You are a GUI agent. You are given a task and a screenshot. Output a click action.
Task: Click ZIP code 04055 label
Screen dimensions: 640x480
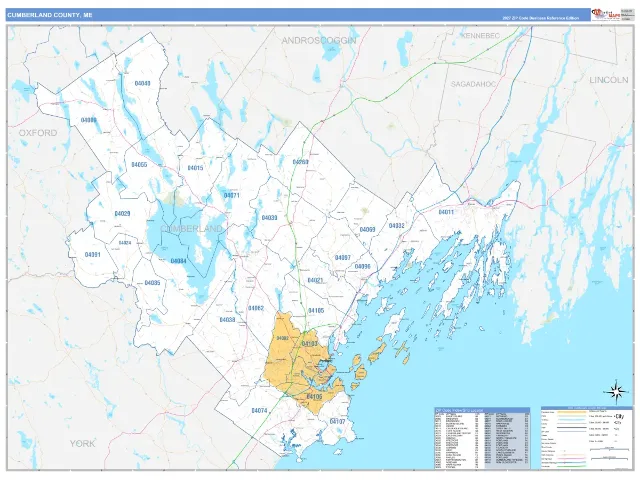pyautogui.click(x=139, y=164)
